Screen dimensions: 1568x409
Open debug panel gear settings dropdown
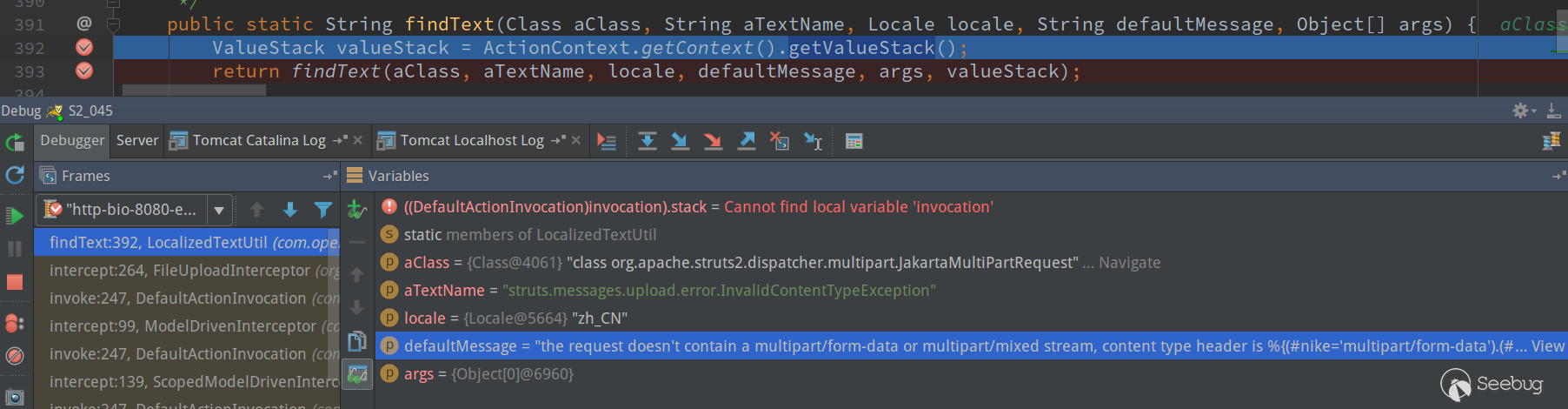pos(1523,111)
